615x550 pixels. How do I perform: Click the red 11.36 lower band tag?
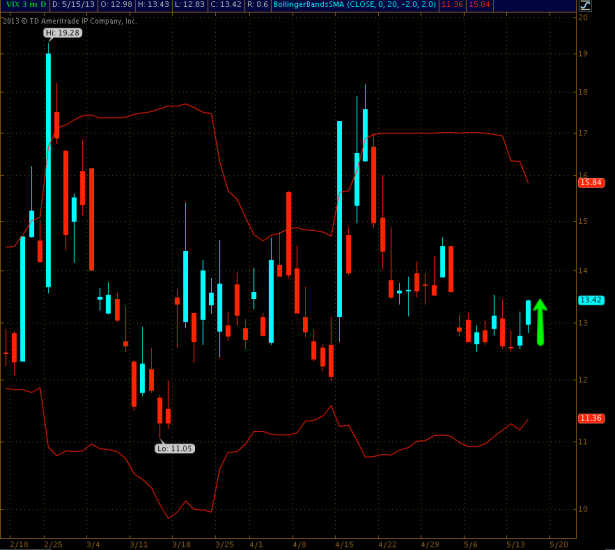coord(590,418)
